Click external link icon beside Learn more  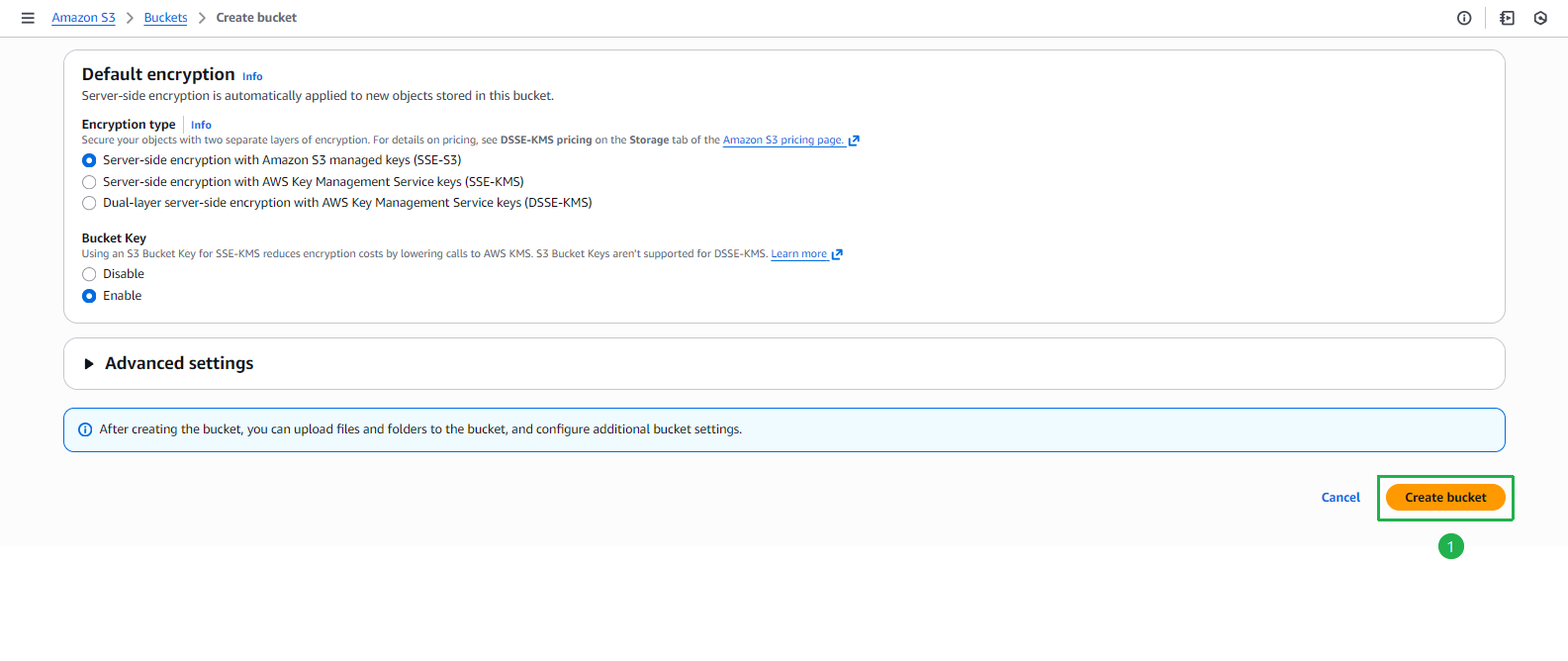[x=837, y=254]
